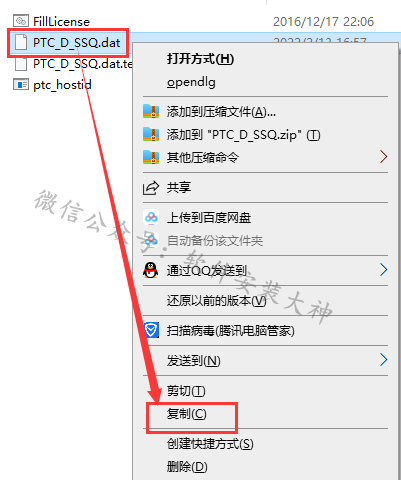Choose 复制(C) from the context menu
Viewport: 401px width, 480px height.
coord(186,414)
